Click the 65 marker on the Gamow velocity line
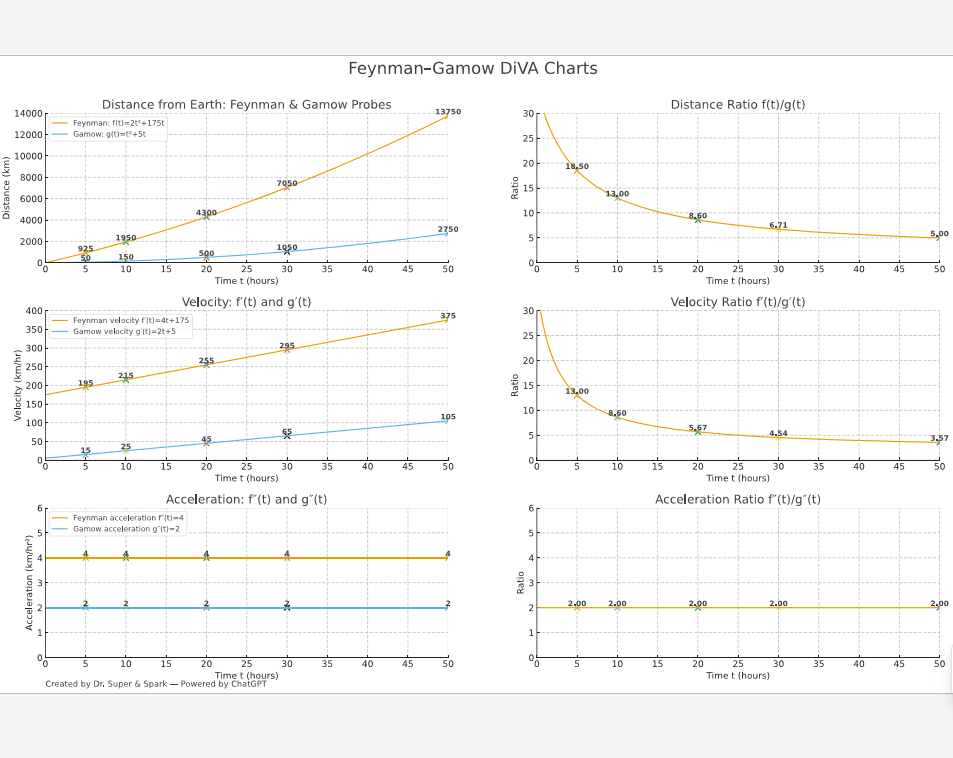Viewport: 953px width, 758px height. [287, 436]
